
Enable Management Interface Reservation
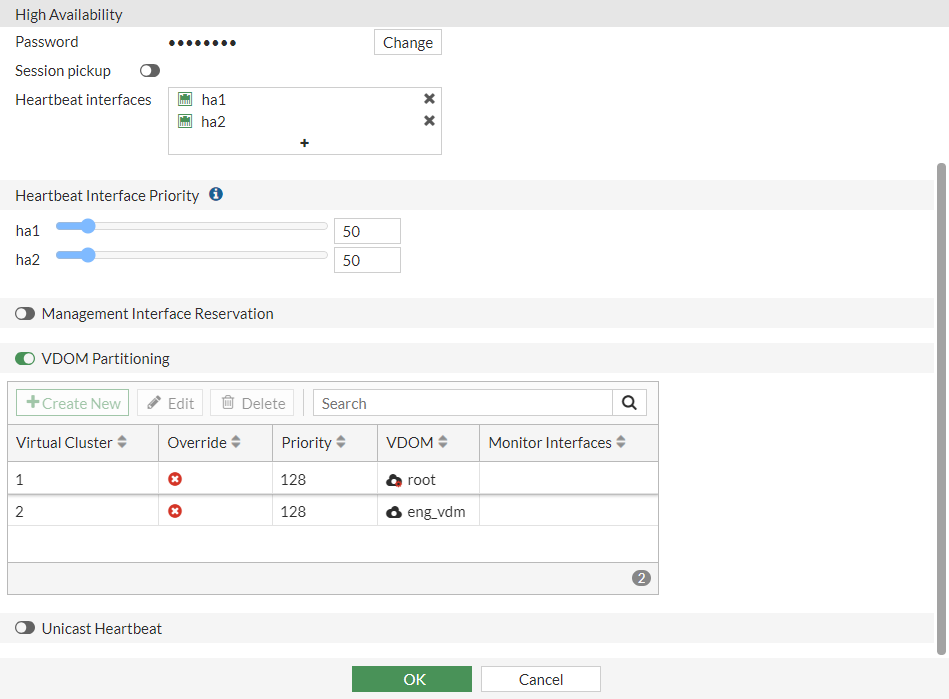point(25,313)
